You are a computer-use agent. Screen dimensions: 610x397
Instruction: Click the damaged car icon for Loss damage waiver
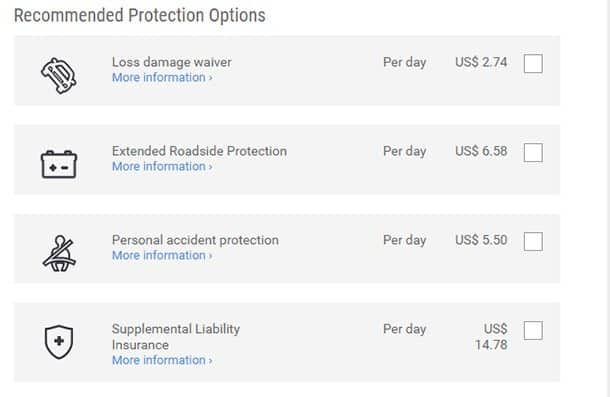(59, 76)
